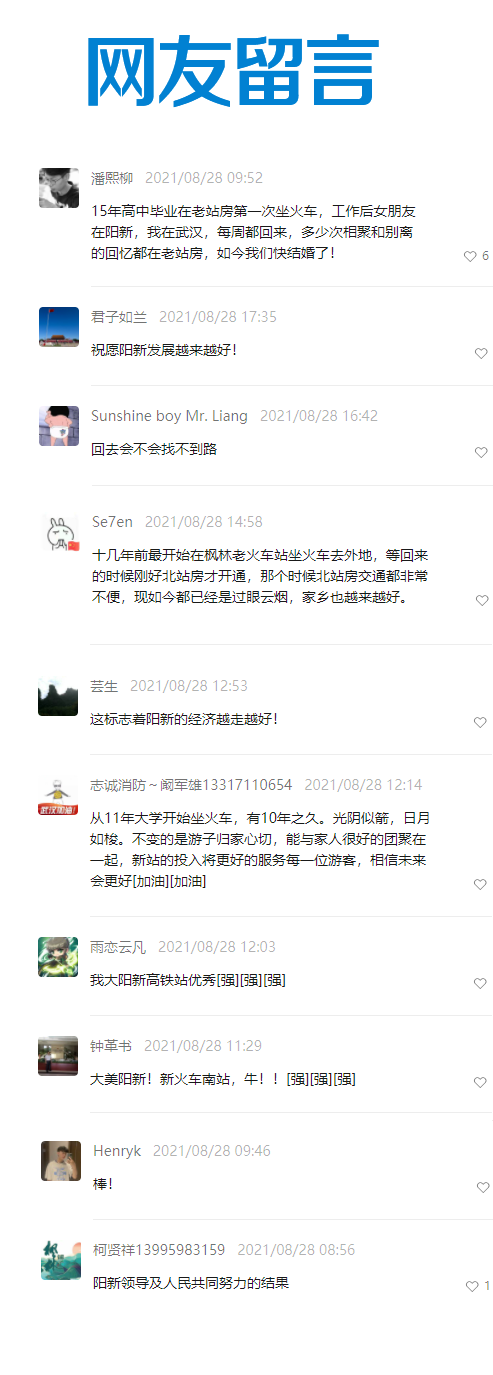The height and width of the screenshot is (1375, 493).
Task: Like 志诚消防~阚军雄's comment
Action: pos(480,884)
